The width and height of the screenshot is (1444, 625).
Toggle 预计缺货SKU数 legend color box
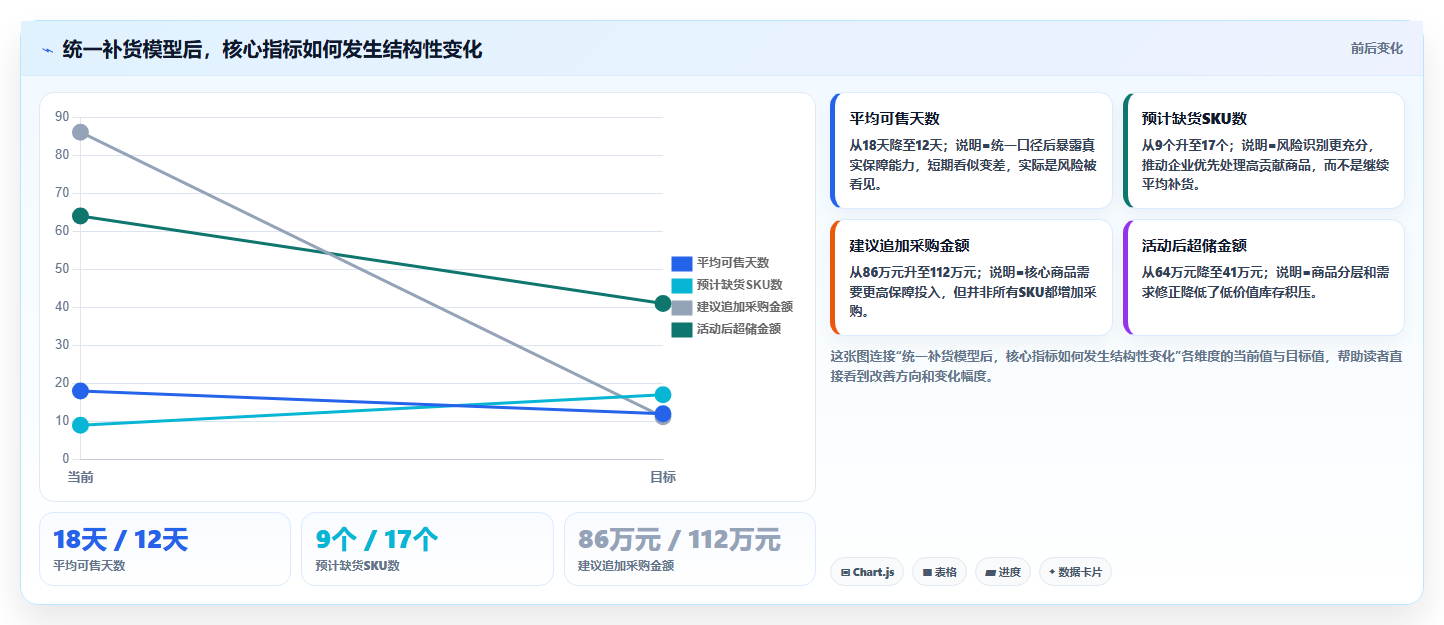(681, 285)
